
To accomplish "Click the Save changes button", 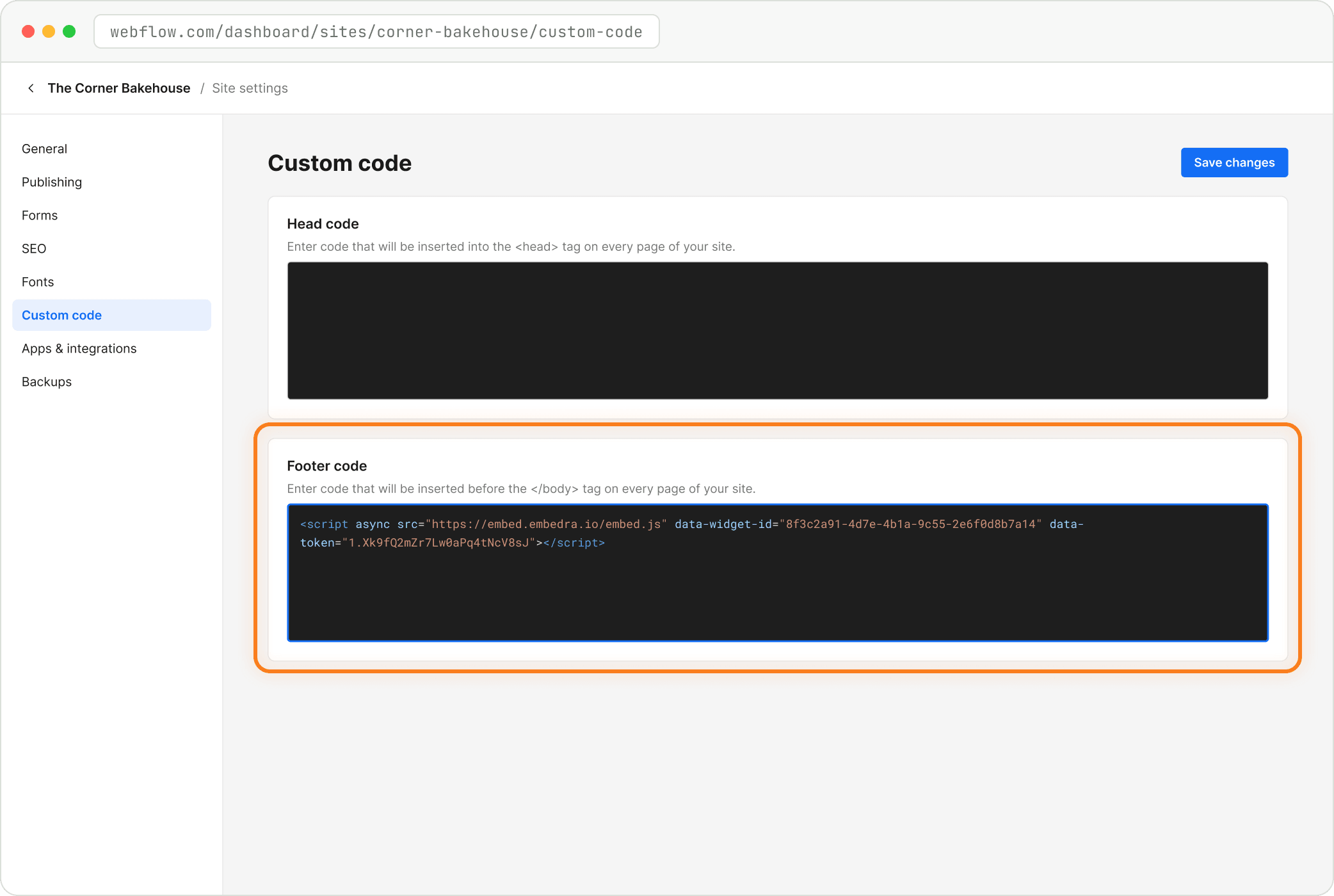I will tap(1234, 163).
